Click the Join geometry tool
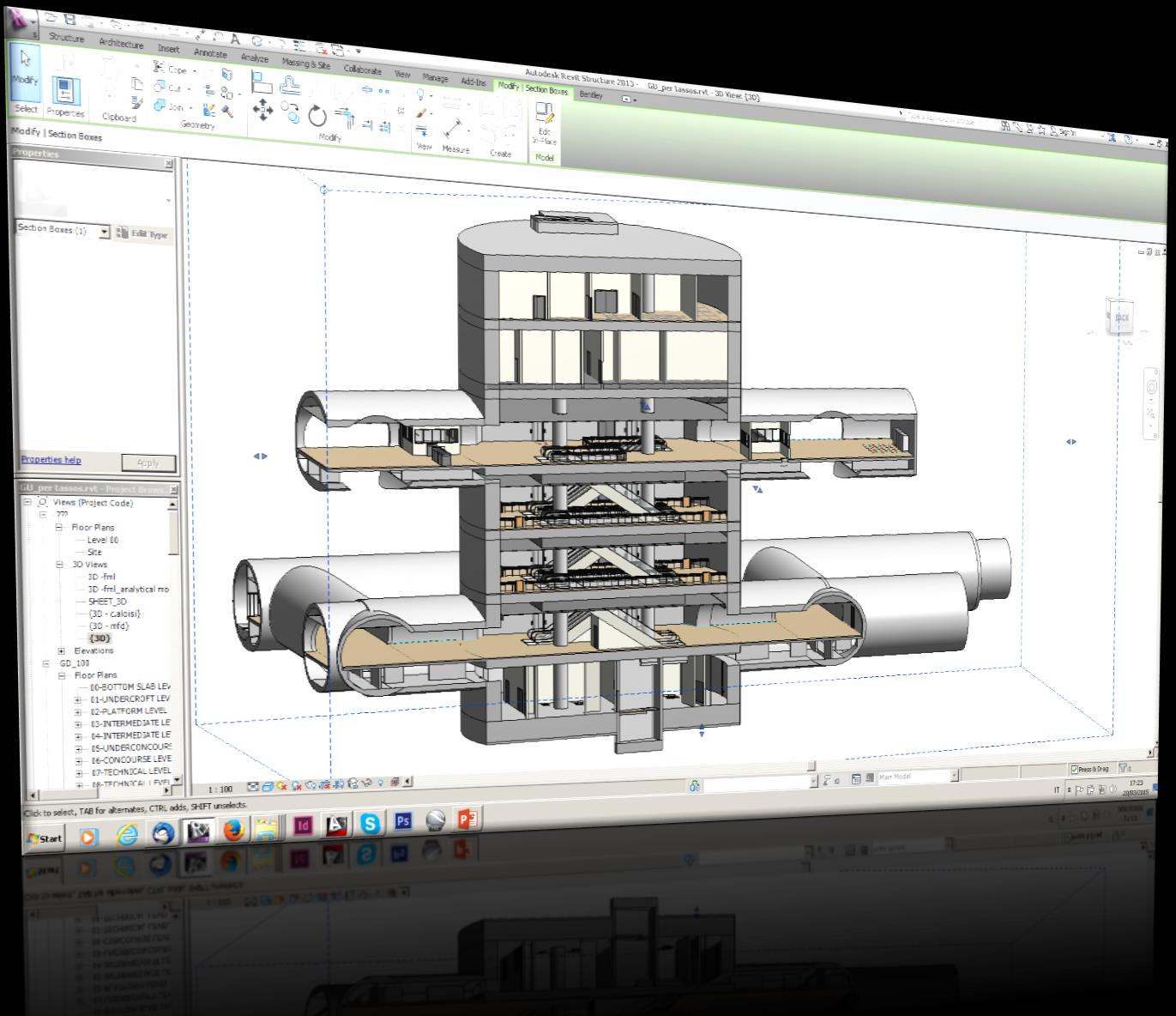Image resolution: width=1176 pixels, height=1016 pixels. (169, 106)
